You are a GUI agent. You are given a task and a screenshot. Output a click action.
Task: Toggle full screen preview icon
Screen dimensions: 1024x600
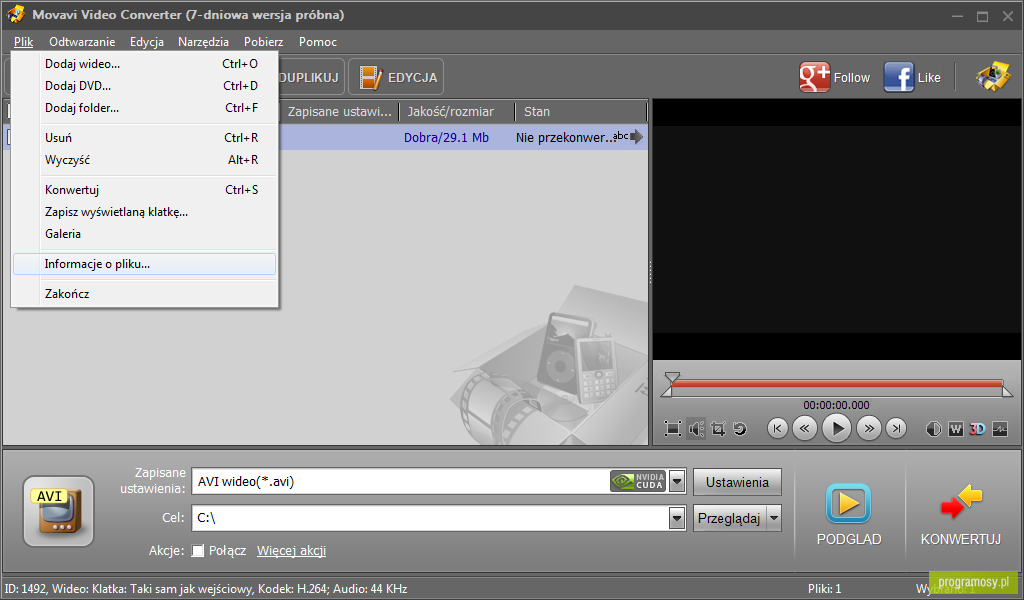point(673,428)
